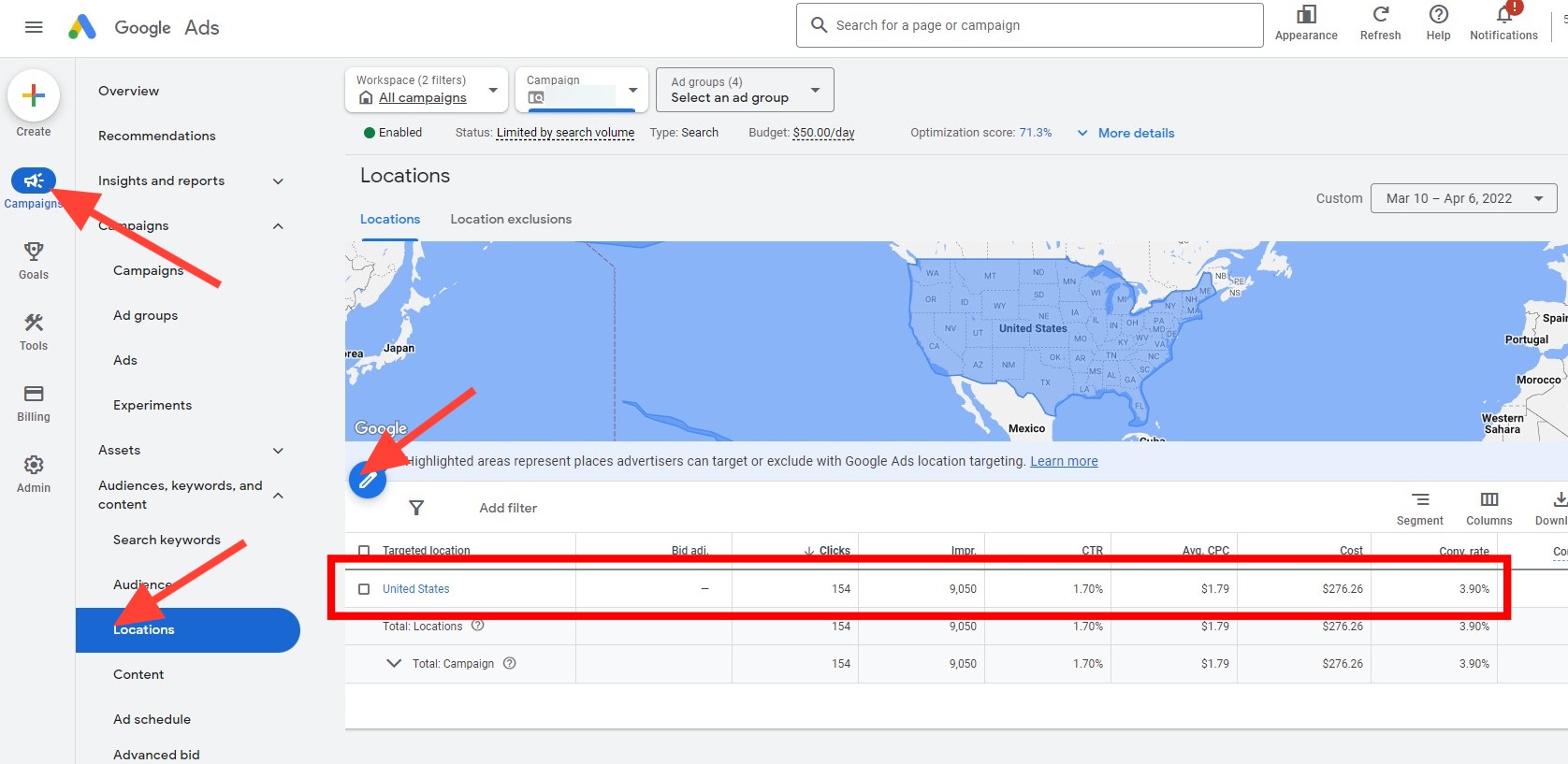
Task: Refresh the page data
Action: (1381, 14)
